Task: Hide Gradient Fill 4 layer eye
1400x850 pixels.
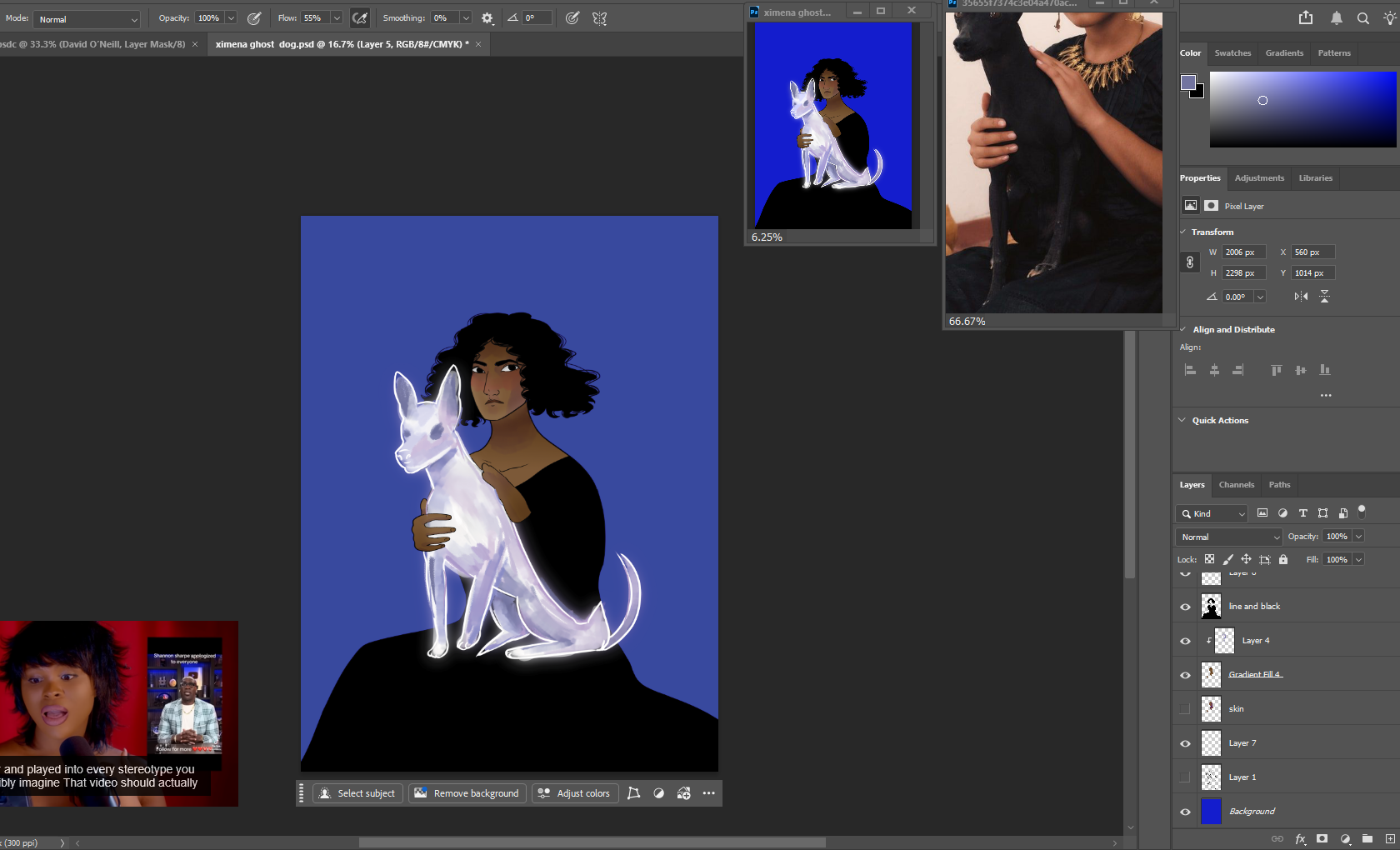Action: pyautogui.click(x=1185, y=675)
